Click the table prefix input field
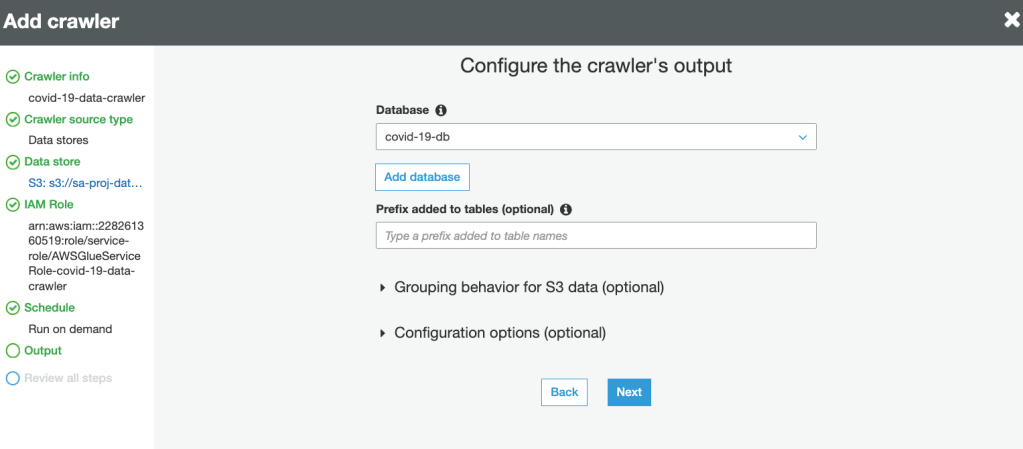Image resolution: width=1023 pixels, height=449 pixels. point(596,236)
